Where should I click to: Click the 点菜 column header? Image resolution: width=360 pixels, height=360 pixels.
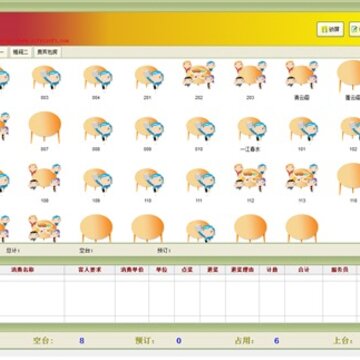click(187, 270)
